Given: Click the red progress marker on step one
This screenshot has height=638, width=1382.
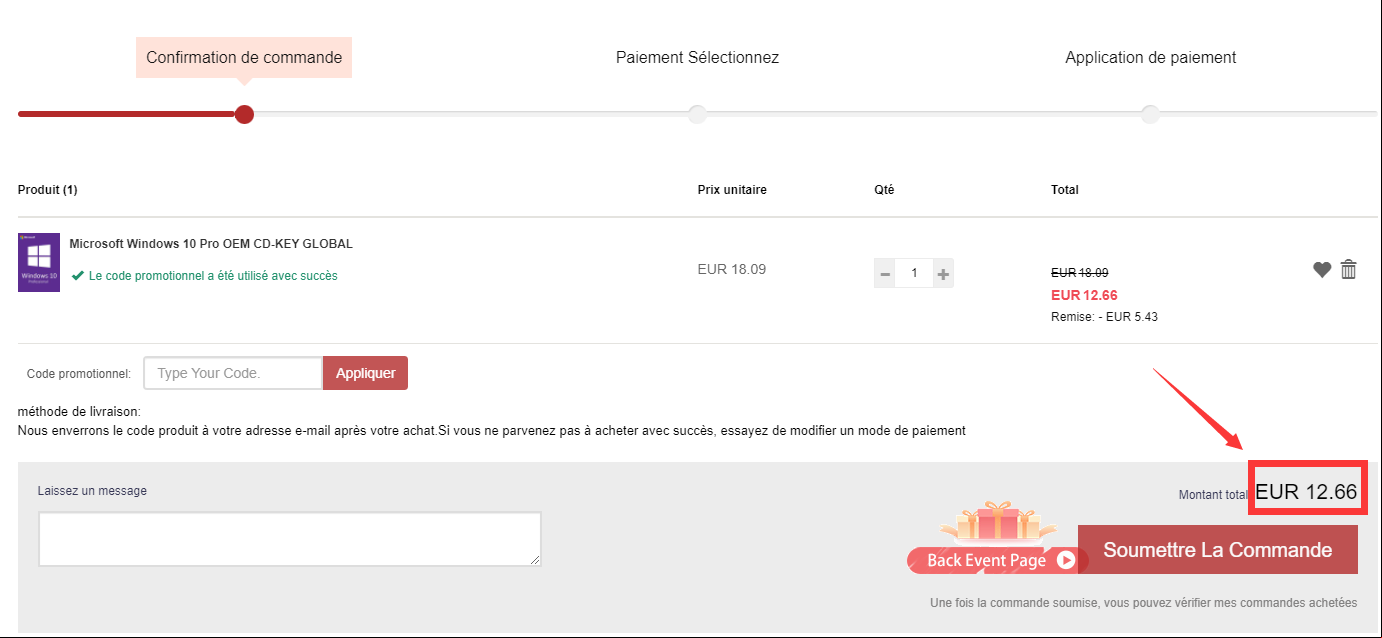Looking at the screenshot, I should [244, 114].
